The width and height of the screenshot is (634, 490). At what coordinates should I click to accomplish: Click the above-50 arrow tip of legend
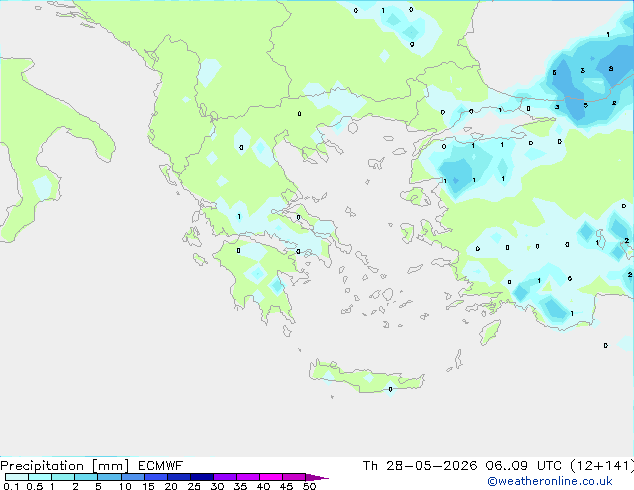point(317,477)
